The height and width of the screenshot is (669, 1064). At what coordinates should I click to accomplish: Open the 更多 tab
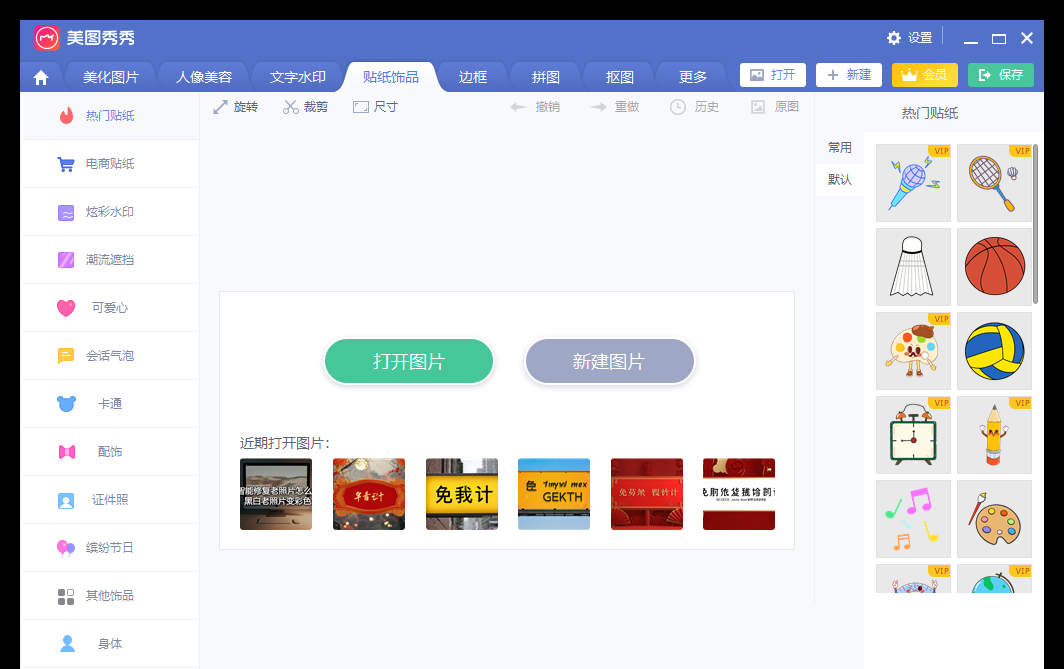(693, 77)
